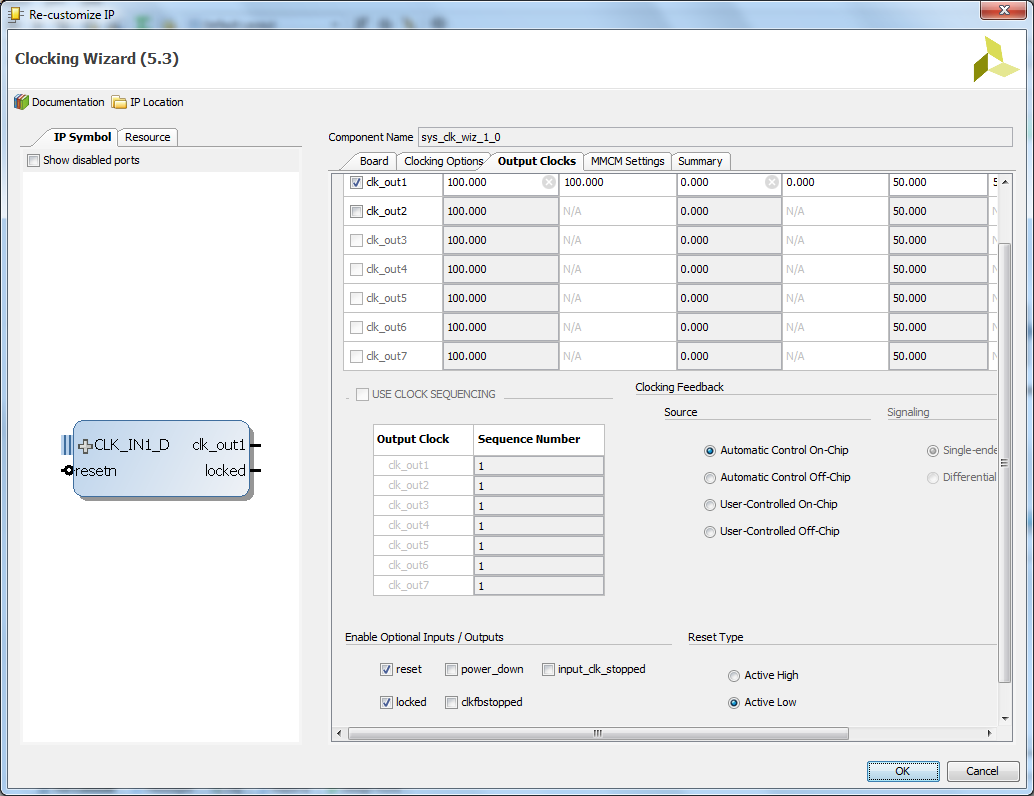Screen dimensions: 1034x796
Task: Open the Documentation book icon
Action: point(22,102)
